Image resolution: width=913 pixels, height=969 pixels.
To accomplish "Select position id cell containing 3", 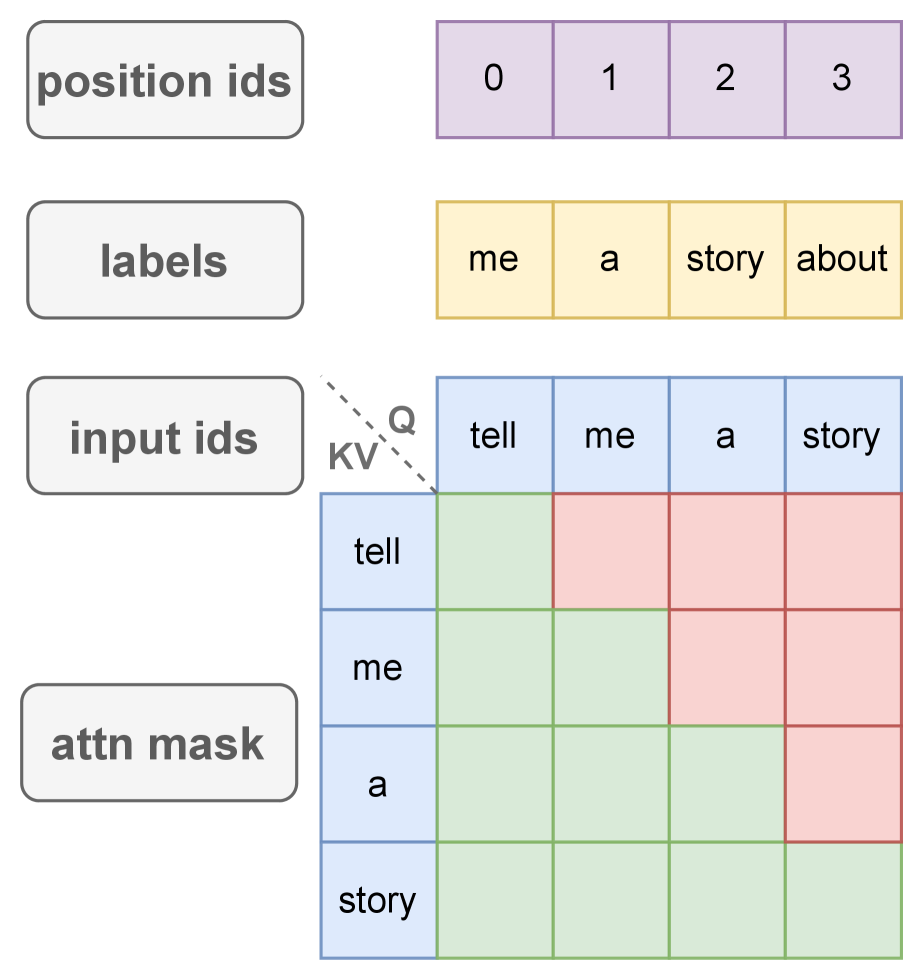I will coord(842,79).
